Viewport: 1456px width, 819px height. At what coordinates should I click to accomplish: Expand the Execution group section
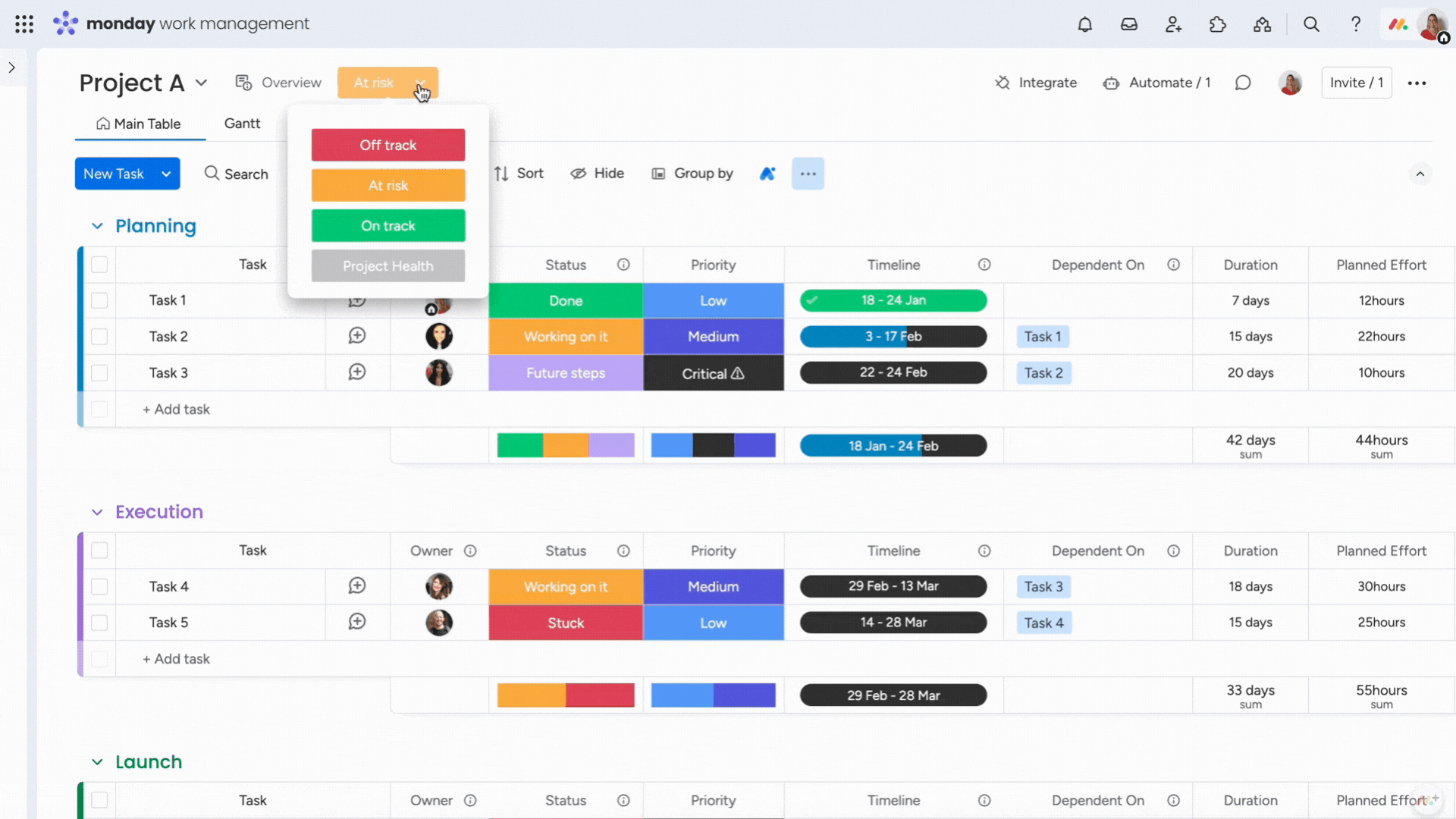coord(97,511)
